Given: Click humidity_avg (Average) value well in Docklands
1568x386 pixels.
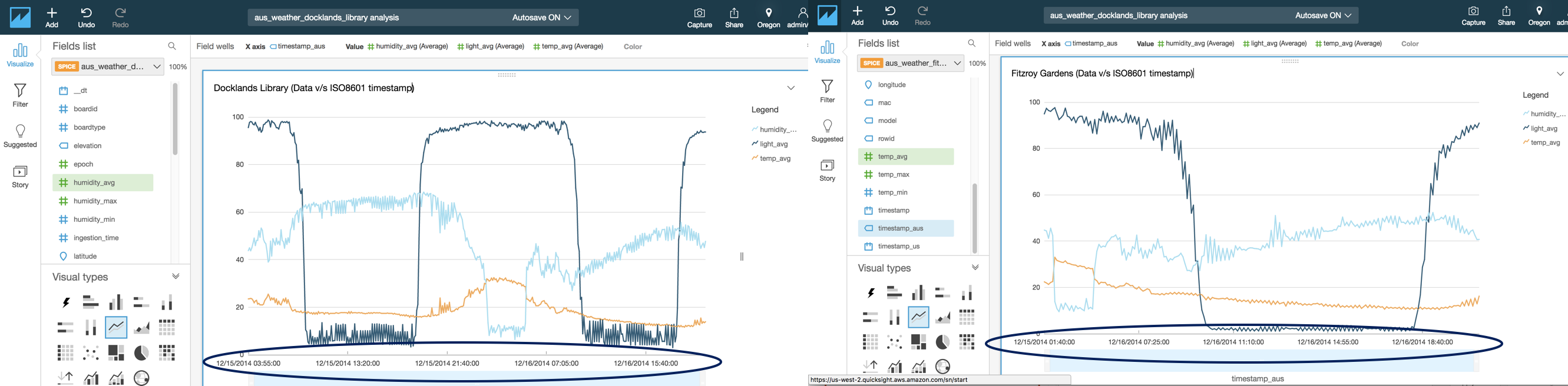Looking at the screenshot, I should (x=408, y=46).
